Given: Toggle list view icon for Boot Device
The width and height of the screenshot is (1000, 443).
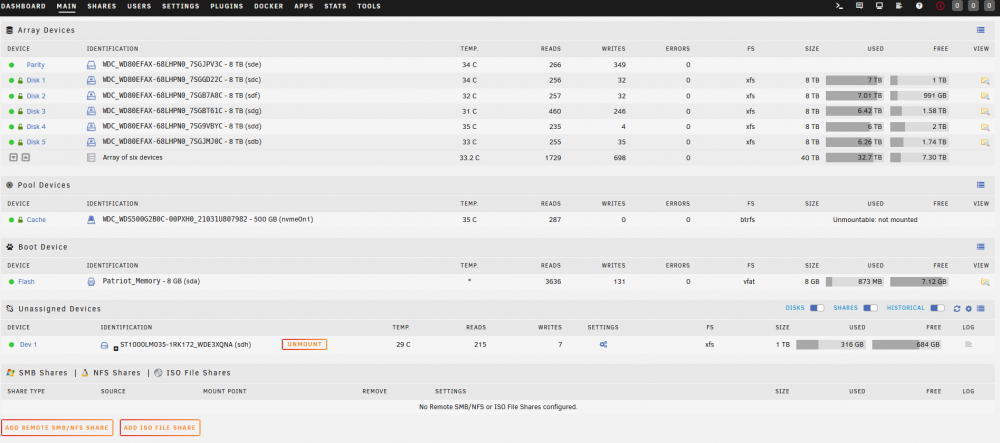Looking at the screenshot, I should point(980,247).
